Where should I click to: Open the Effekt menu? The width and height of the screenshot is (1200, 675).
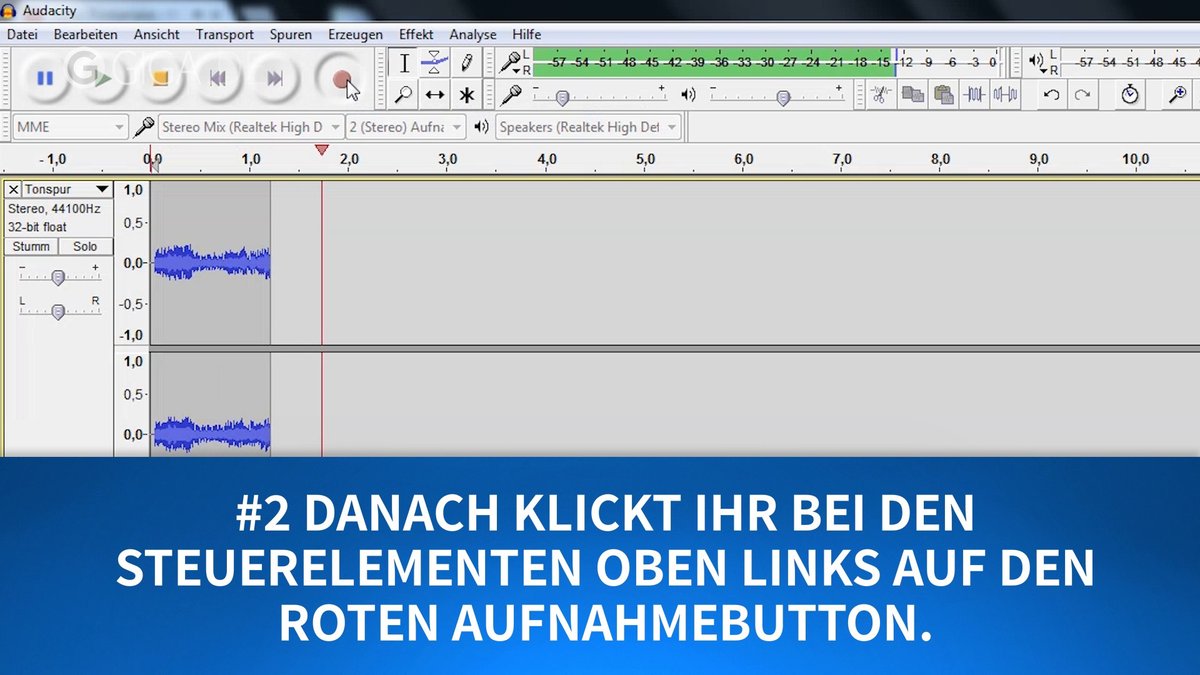(x=416, y=33)
